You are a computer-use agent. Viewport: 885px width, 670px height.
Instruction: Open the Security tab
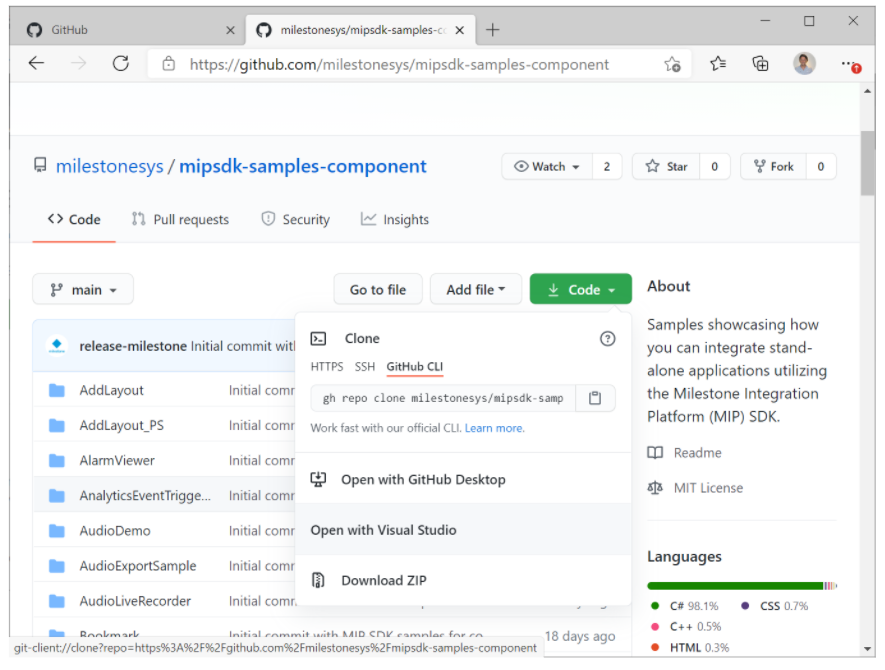click(296, 220)
